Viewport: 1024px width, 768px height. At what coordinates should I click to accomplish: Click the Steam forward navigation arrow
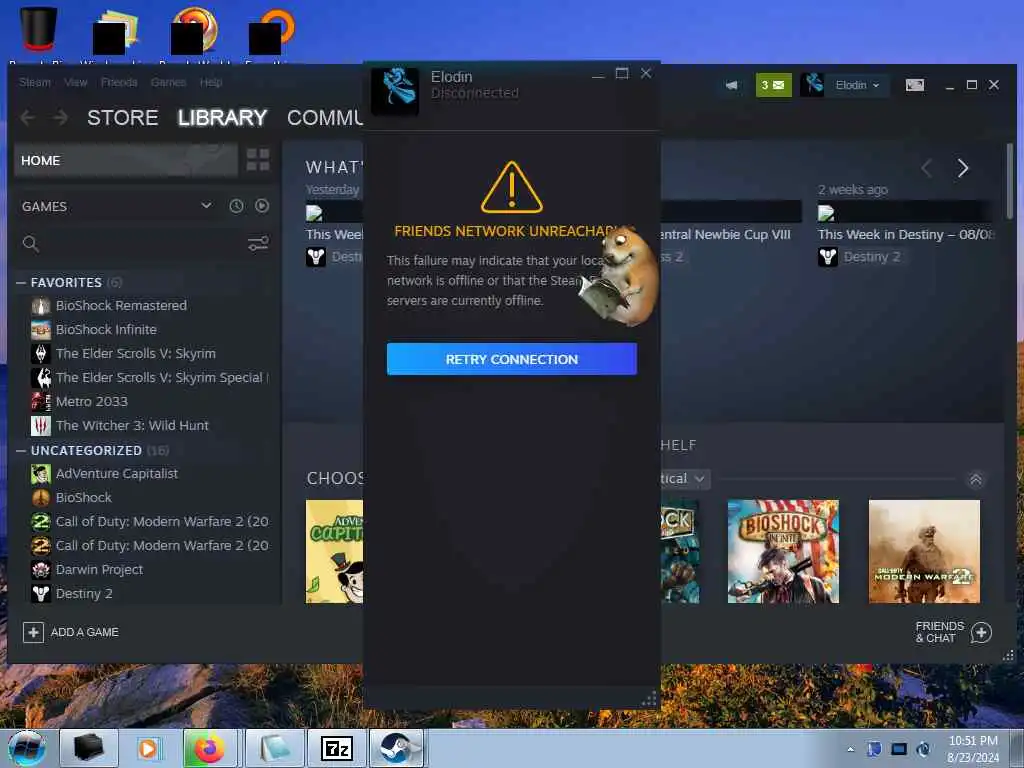tap(60, 118)
